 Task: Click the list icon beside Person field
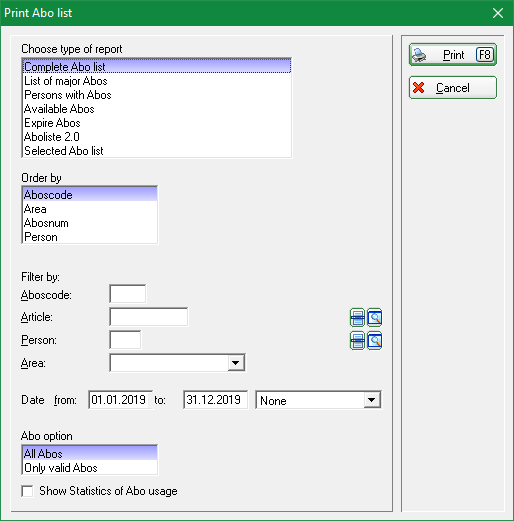coord(357,341)
